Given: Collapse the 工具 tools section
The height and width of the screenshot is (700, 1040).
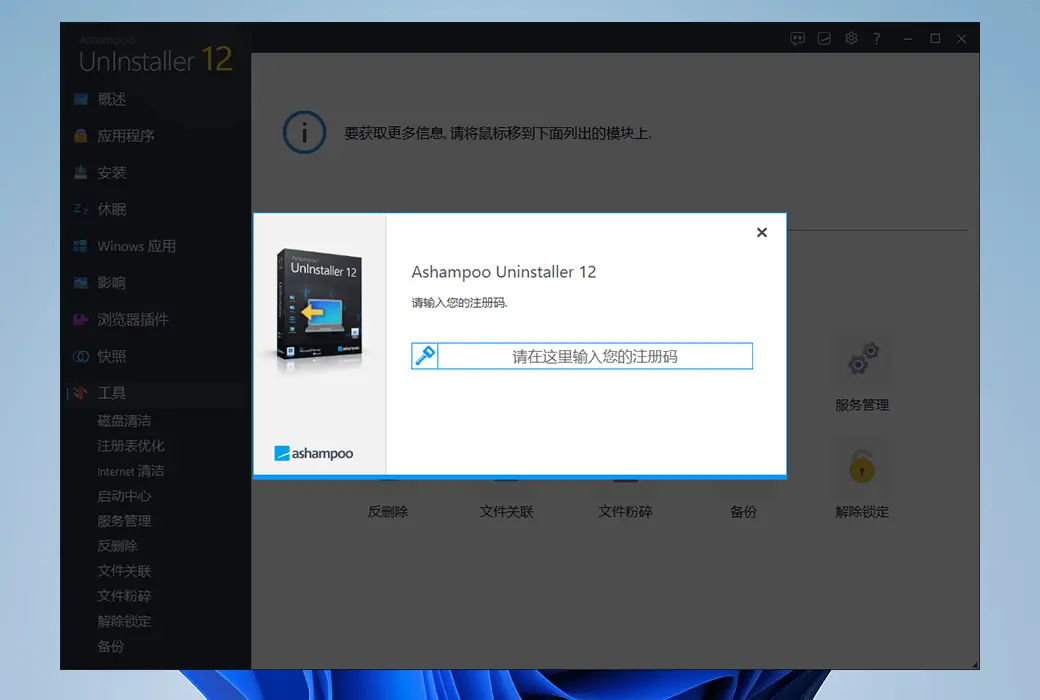Looking at the screenshot, I should point(111,393).
